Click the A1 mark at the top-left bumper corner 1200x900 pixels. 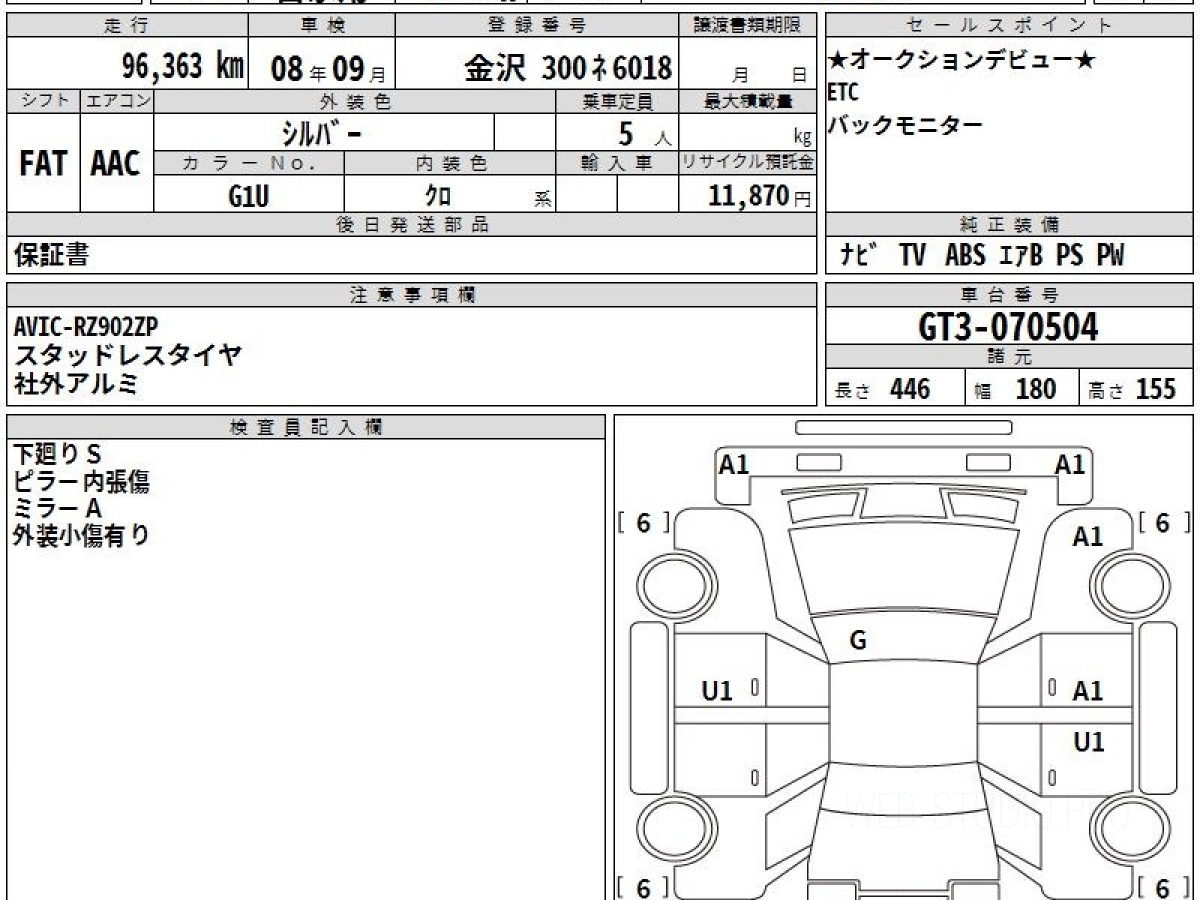coord(734,464)
